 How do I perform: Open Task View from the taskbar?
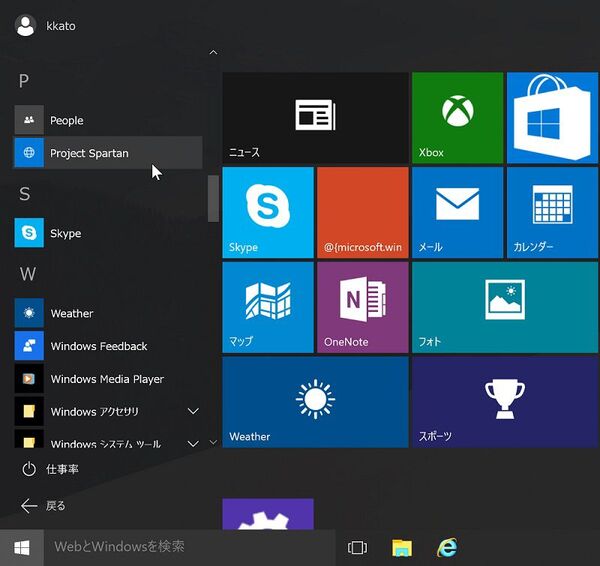click(357, 548)
